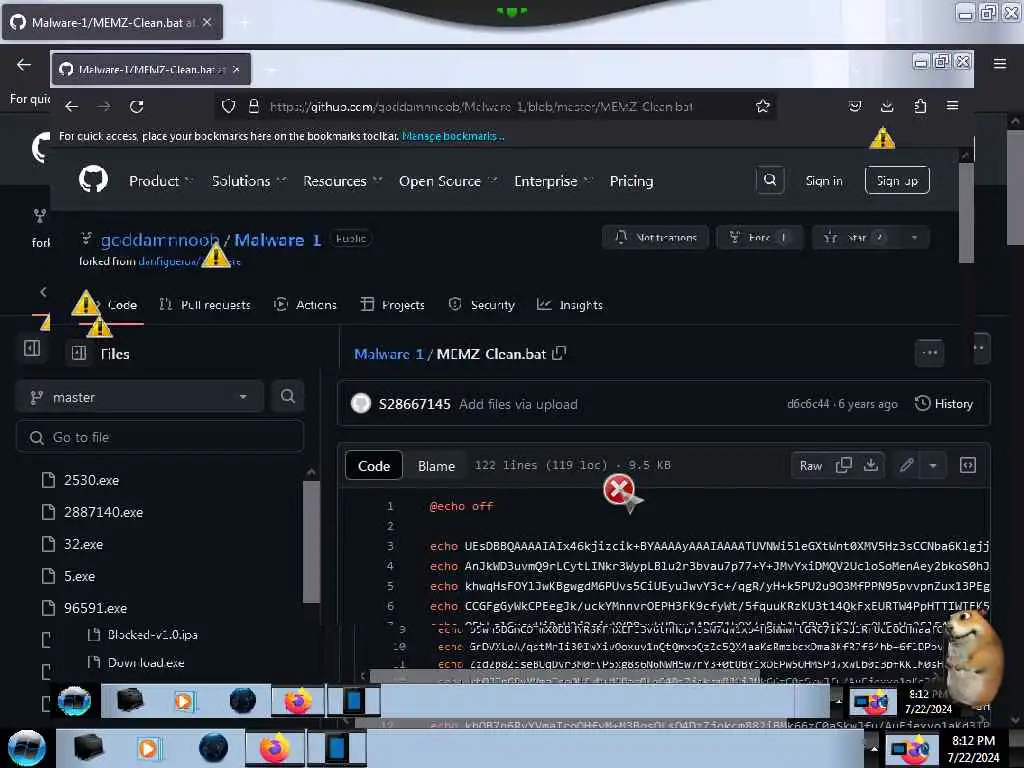Open media player icon in bottom taskbar

pyautogui.click(x=148, y=748)
